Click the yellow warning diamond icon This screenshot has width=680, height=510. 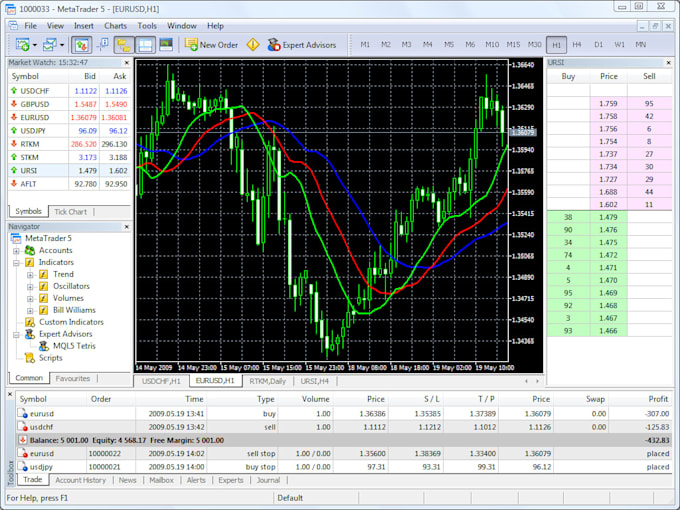click(253, 45)
